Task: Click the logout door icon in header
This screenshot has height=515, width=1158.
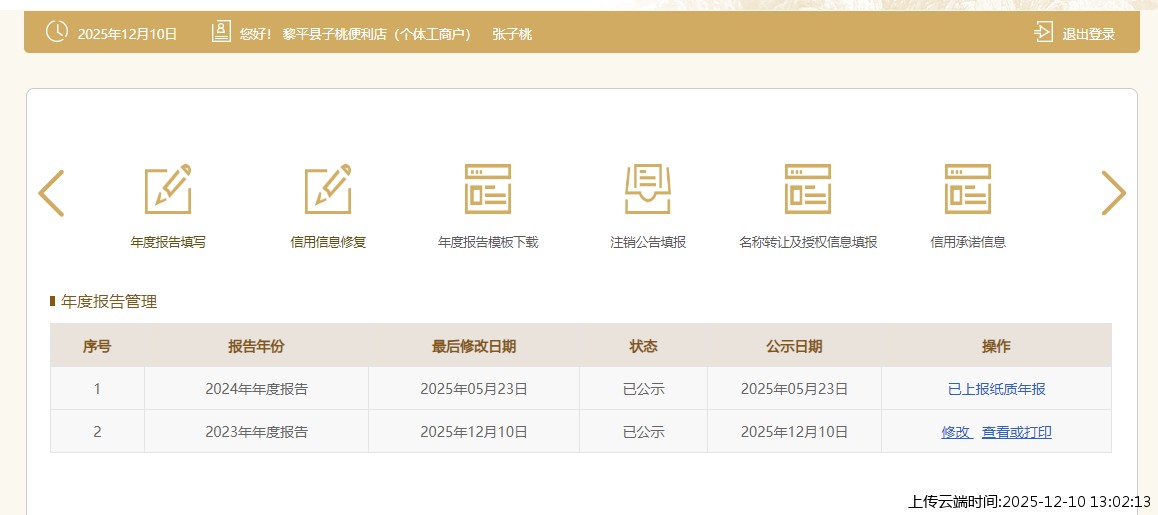Action: [1043, 33]
